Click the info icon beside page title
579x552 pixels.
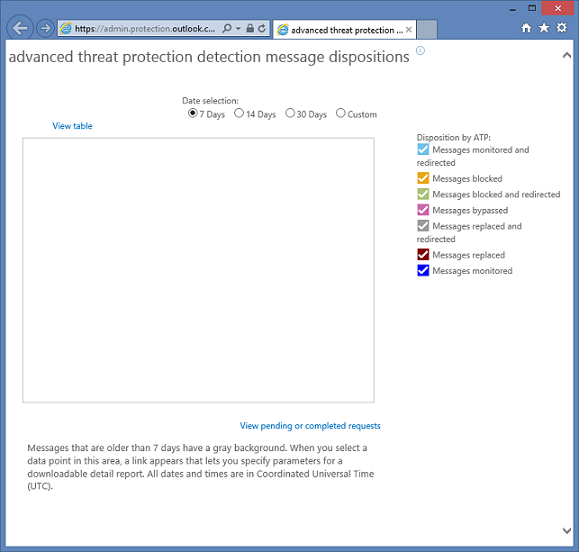tap(420, 51)
